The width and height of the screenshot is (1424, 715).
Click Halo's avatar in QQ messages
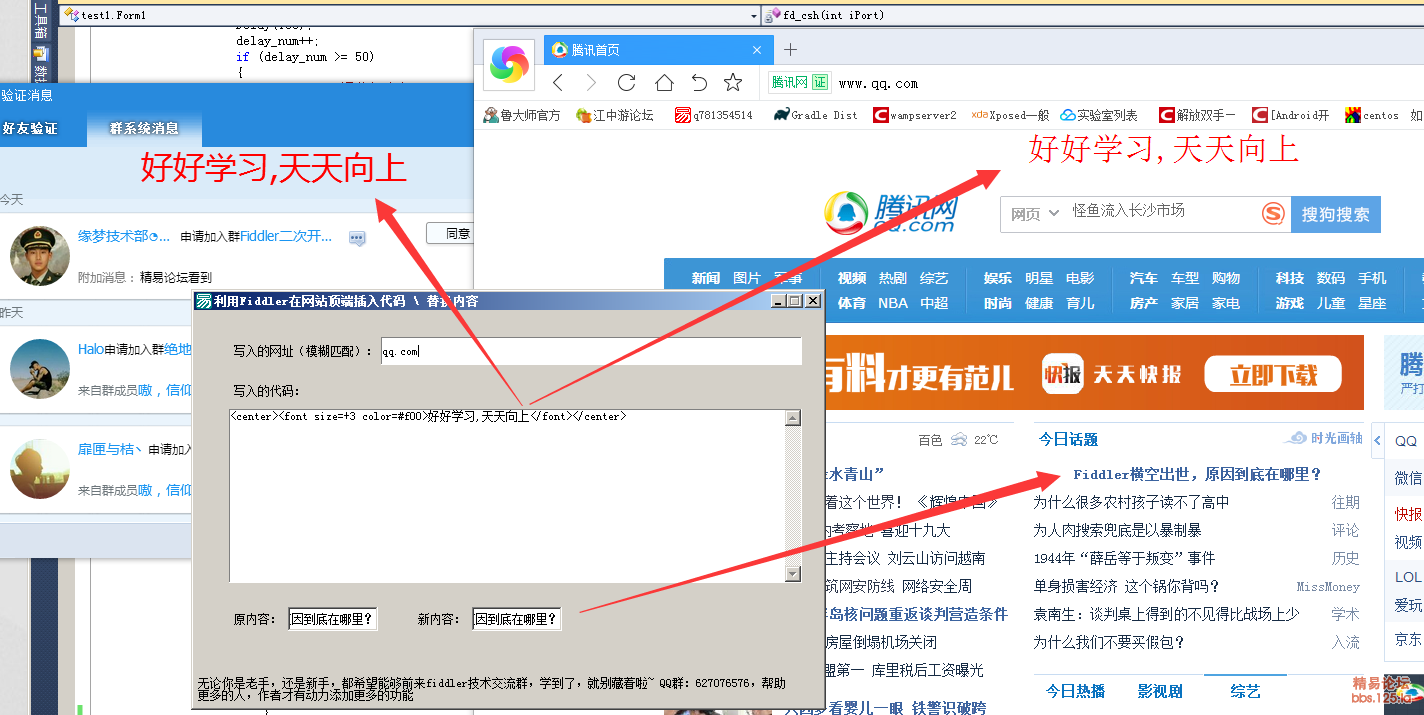pos(40,368)
